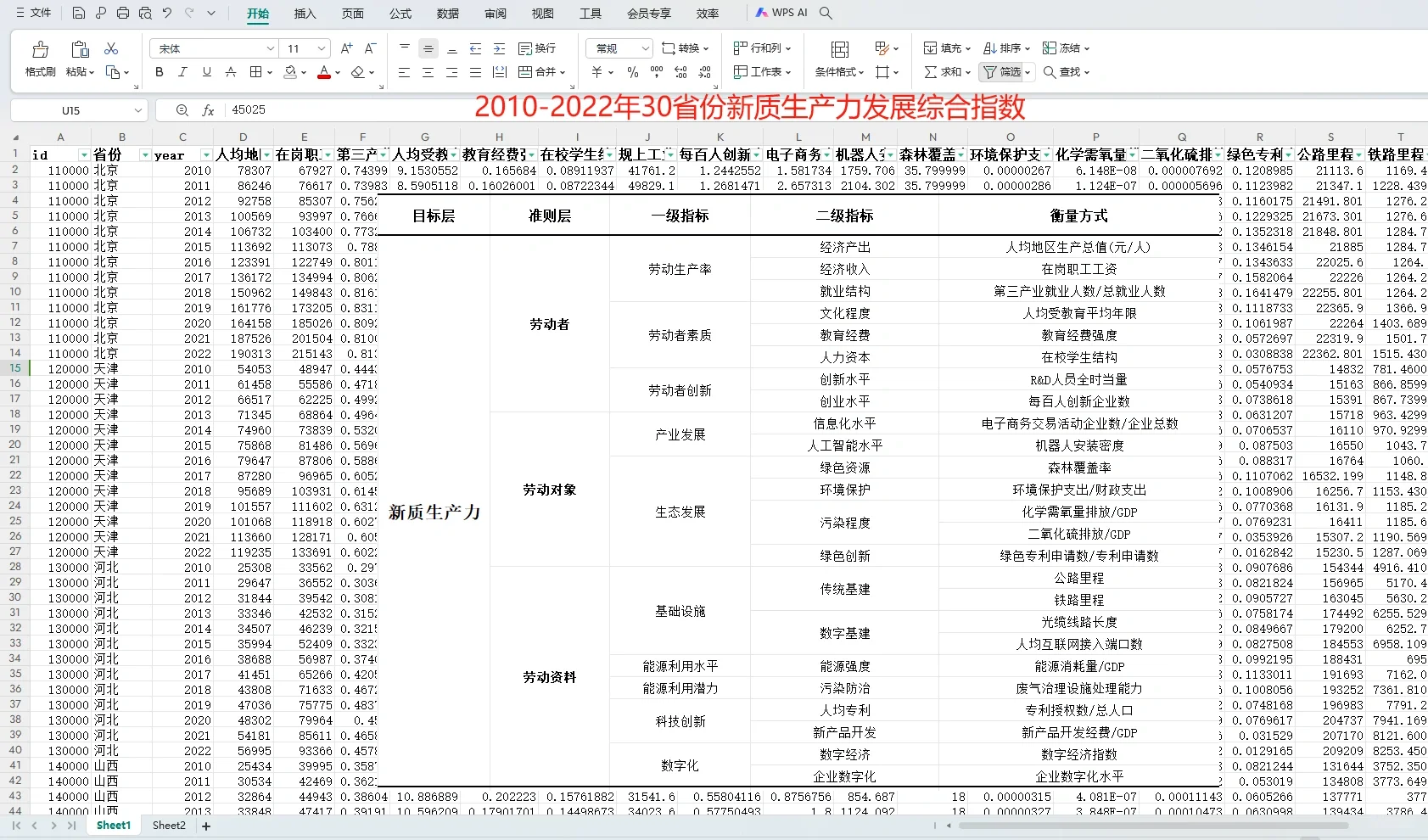Decrease font size with A- icon
The height and width of the screenshot is (840, 1428).
pos(370,48)
